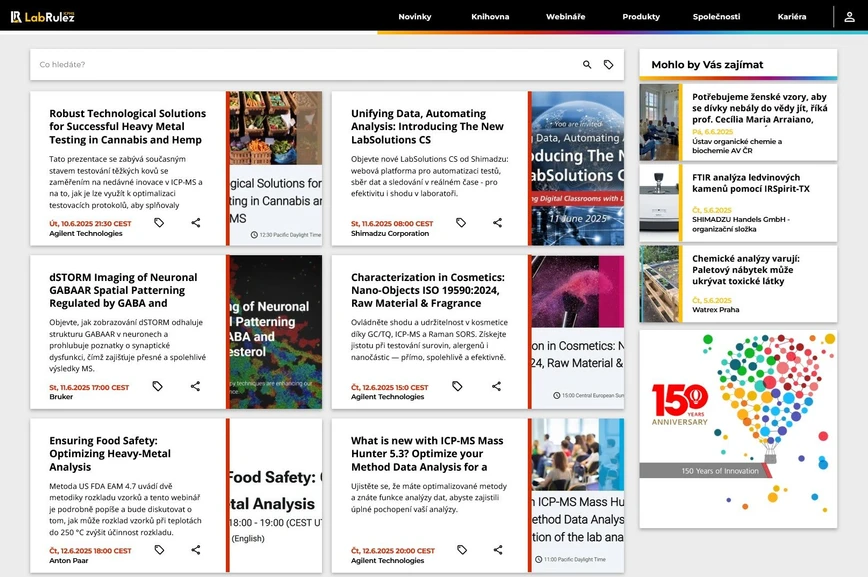The width and height of the screenshot is (868, 577).
Task: Click tag icon on ICP-MS Mass Hunter card
Action: (x=462, y=550)
